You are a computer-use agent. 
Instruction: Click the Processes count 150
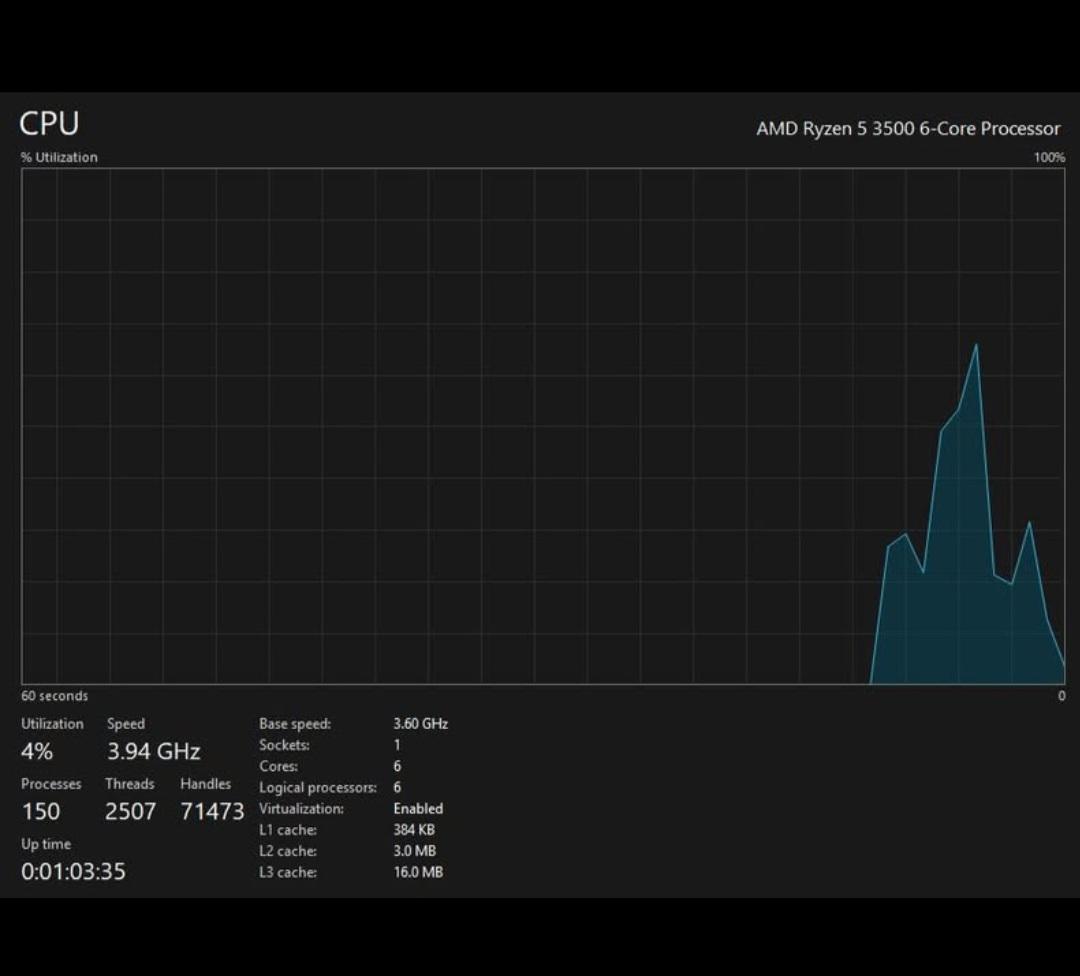coord(41,811)
